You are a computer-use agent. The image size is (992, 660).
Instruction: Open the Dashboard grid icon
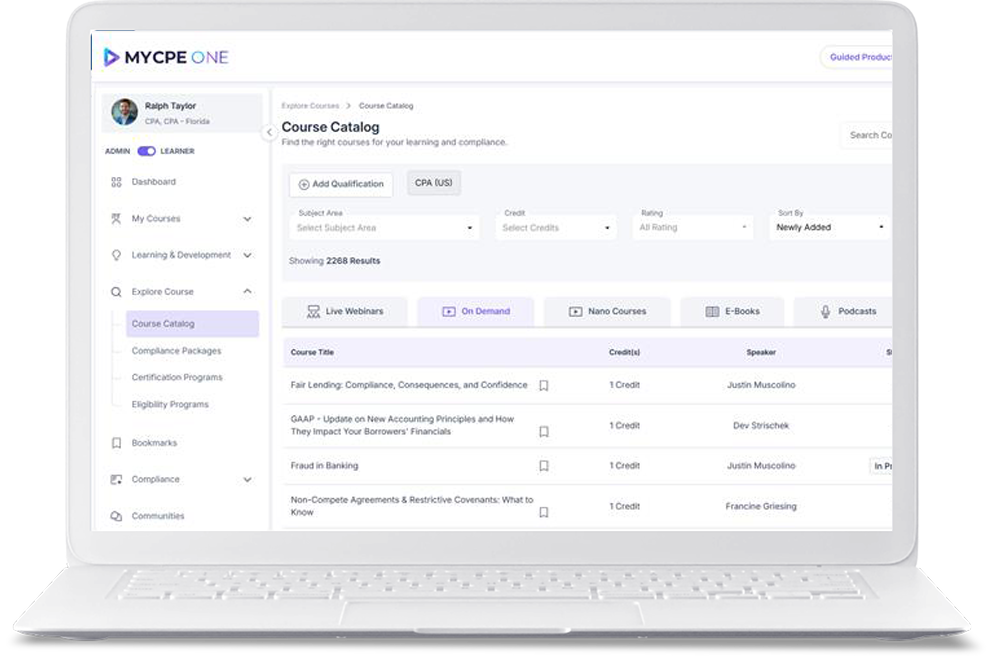click(116, 182)
